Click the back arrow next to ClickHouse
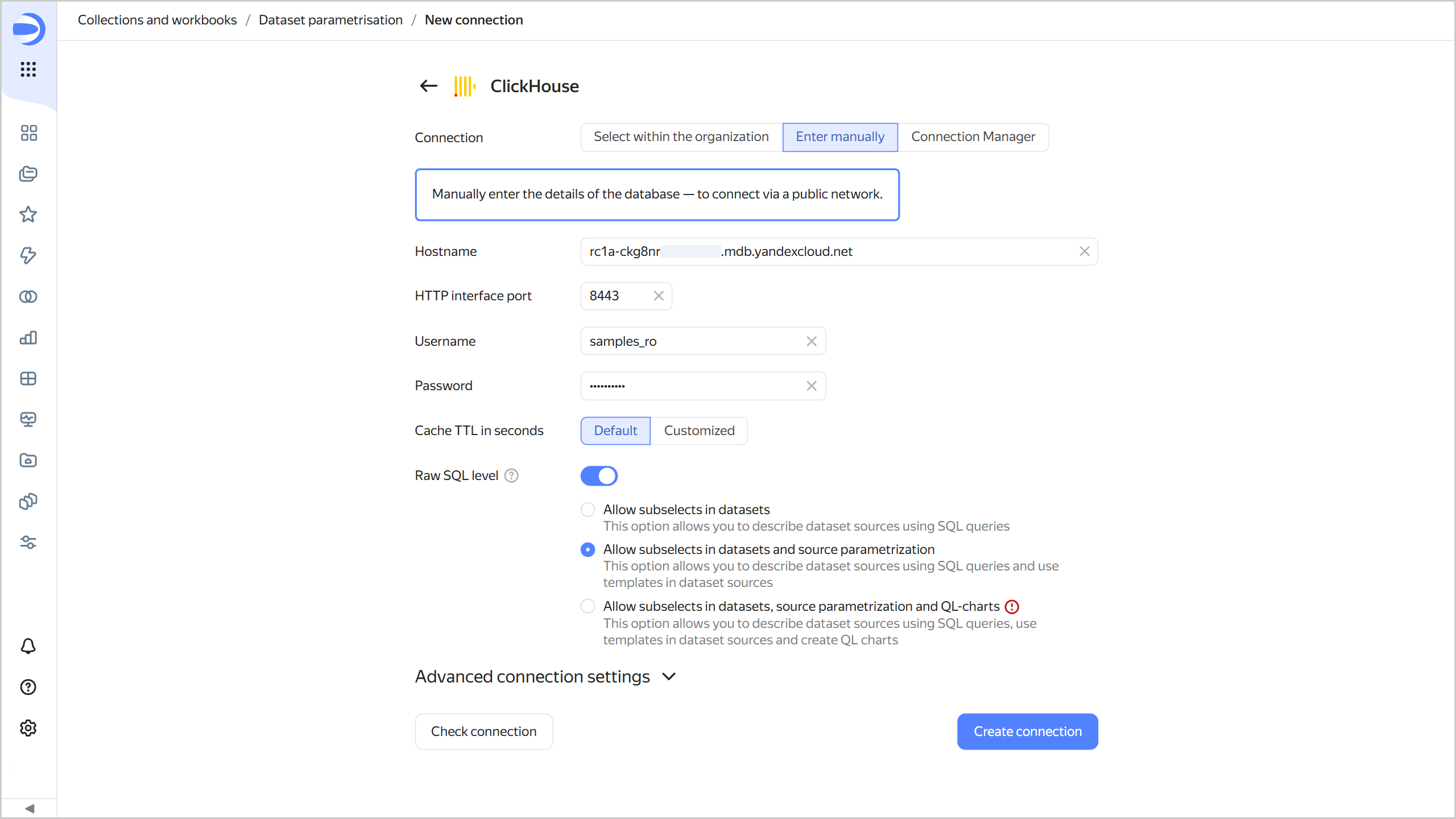The width and height of the screenshot is (1456, 819). (428, 86)
